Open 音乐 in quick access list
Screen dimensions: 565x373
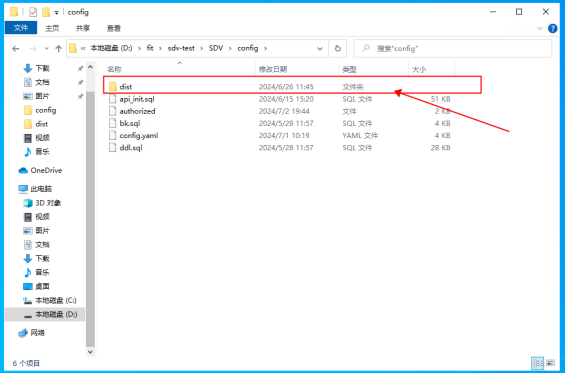tap(43, 152)
